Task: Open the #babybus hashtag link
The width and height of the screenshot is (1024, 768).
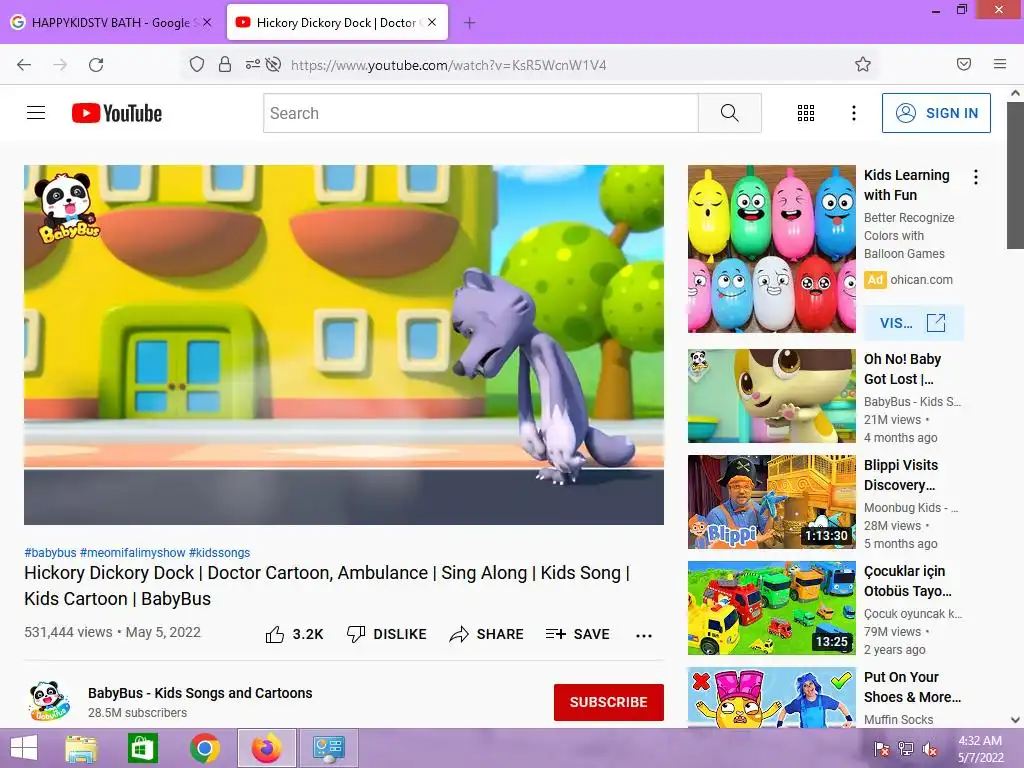Action: pyautogui.click(x=50, y=552)
